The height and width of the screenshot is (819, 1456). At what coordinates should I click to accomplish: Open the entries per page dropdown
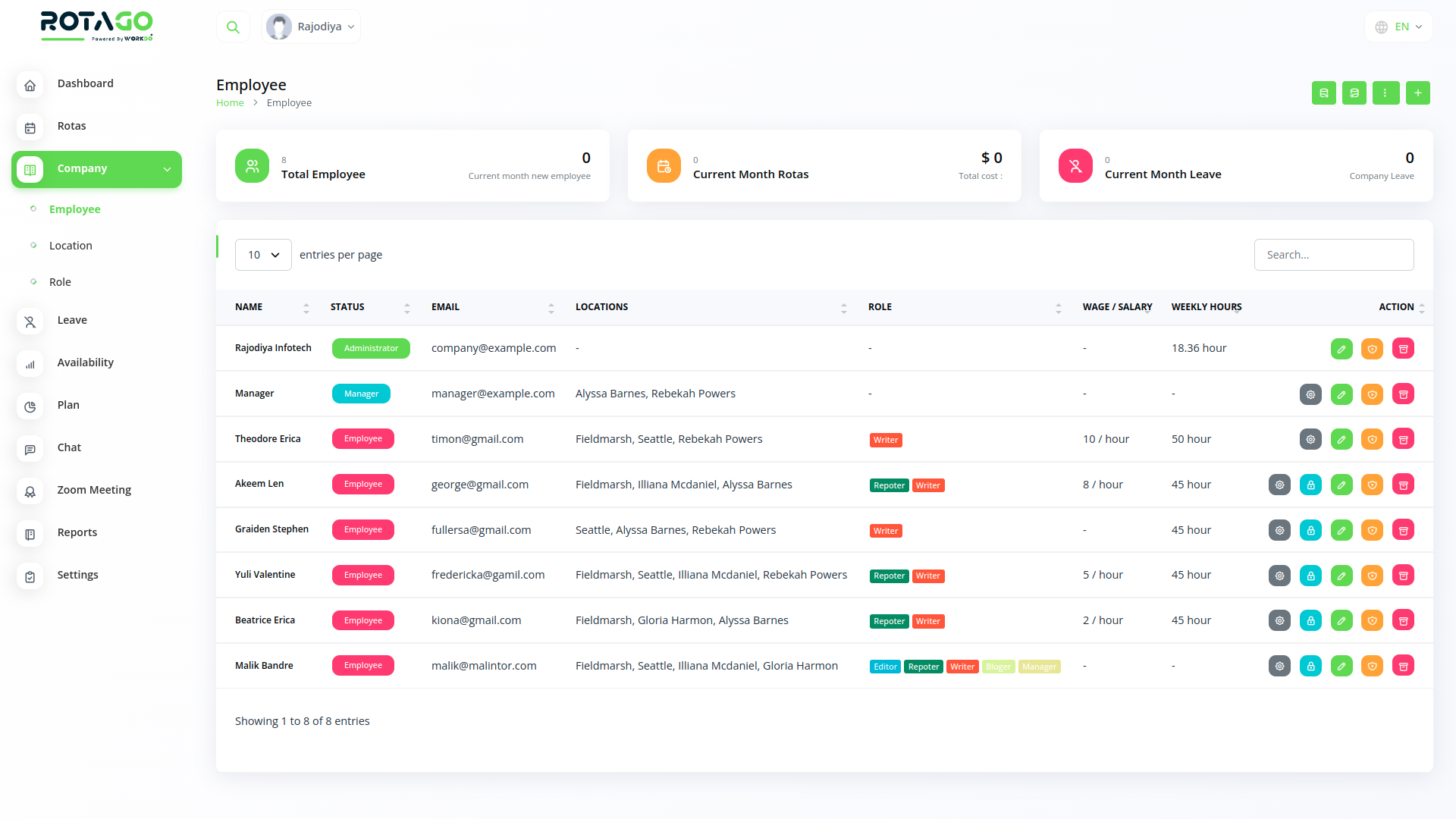[263, 255]
